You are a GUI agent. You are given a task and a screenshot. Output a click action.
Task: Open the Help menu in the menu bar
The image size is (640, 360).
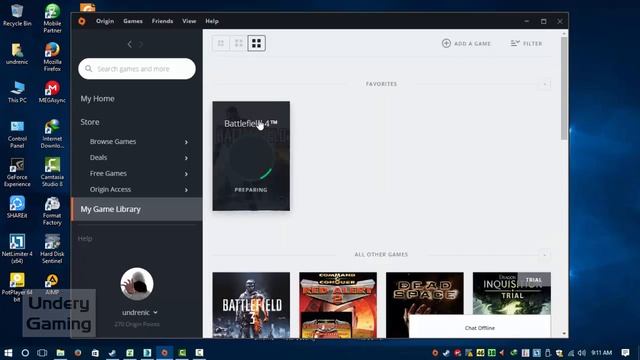(x=212, y=21)
